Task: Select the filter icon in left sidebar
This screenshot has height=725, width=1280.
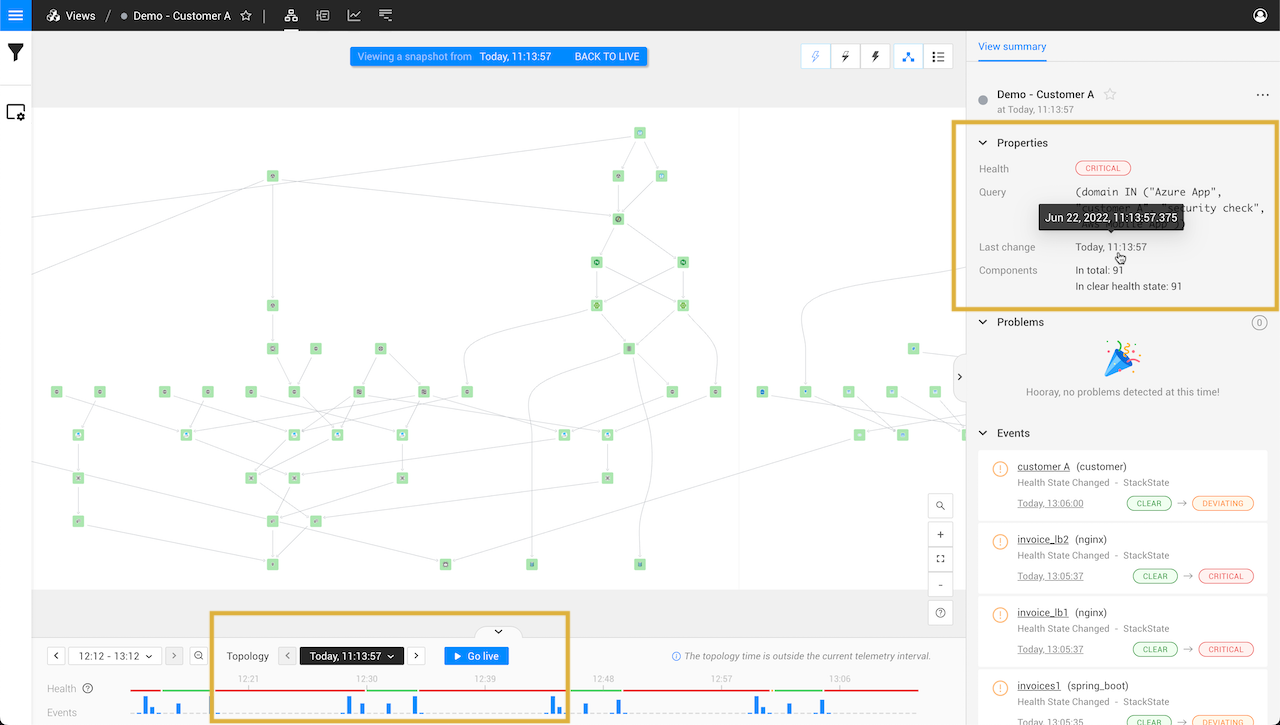Action: [15, 52]
